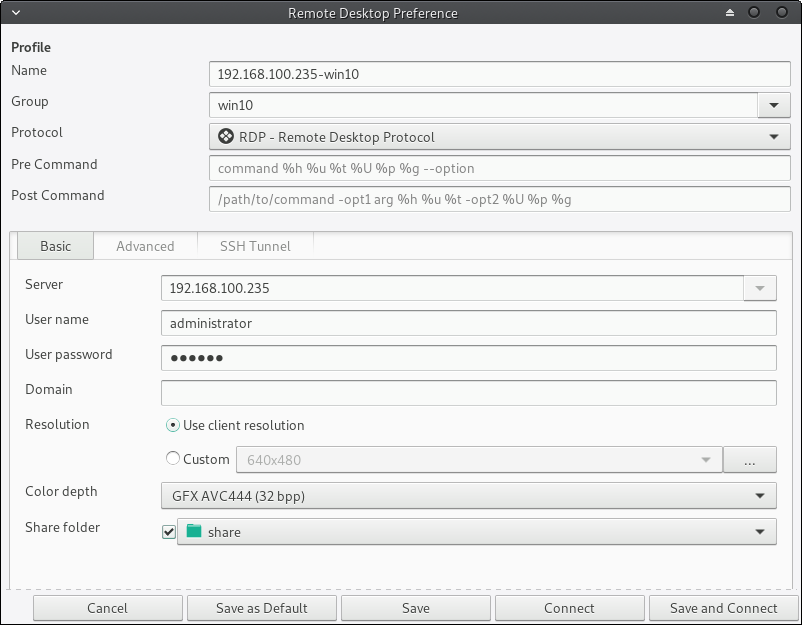The image size is (802, 625).
Task: Switch to the SSH Tunnel tab
Action: click(x=255, y=246)
